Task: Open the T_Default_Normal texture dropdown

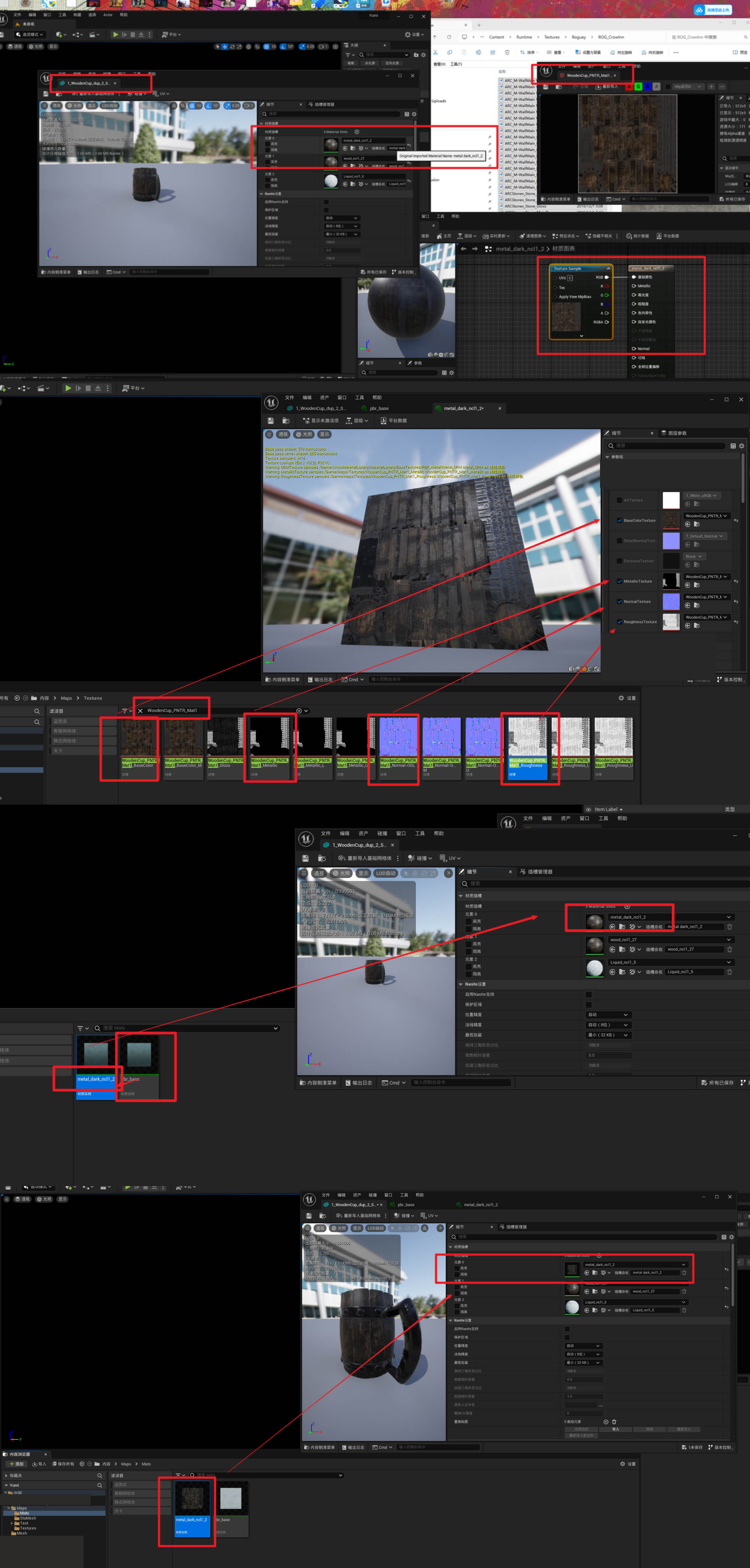Action: point(704,536)
